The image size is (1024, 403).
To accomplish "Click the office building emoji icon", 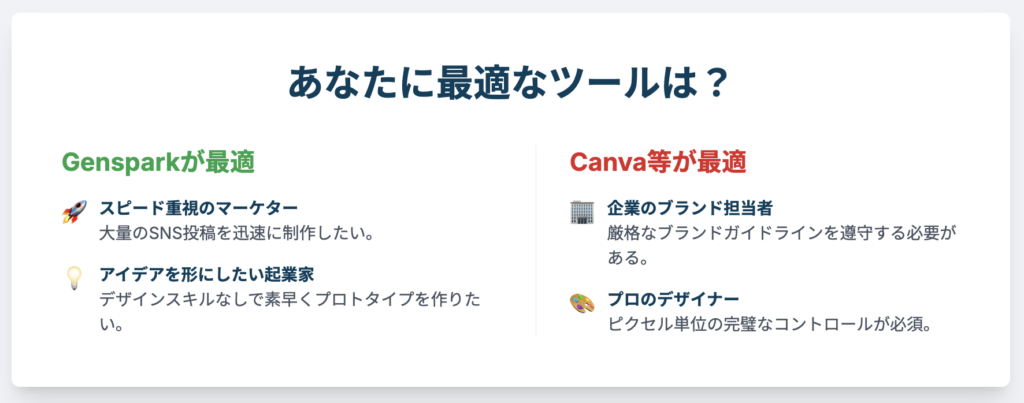I will pos(582,212).
